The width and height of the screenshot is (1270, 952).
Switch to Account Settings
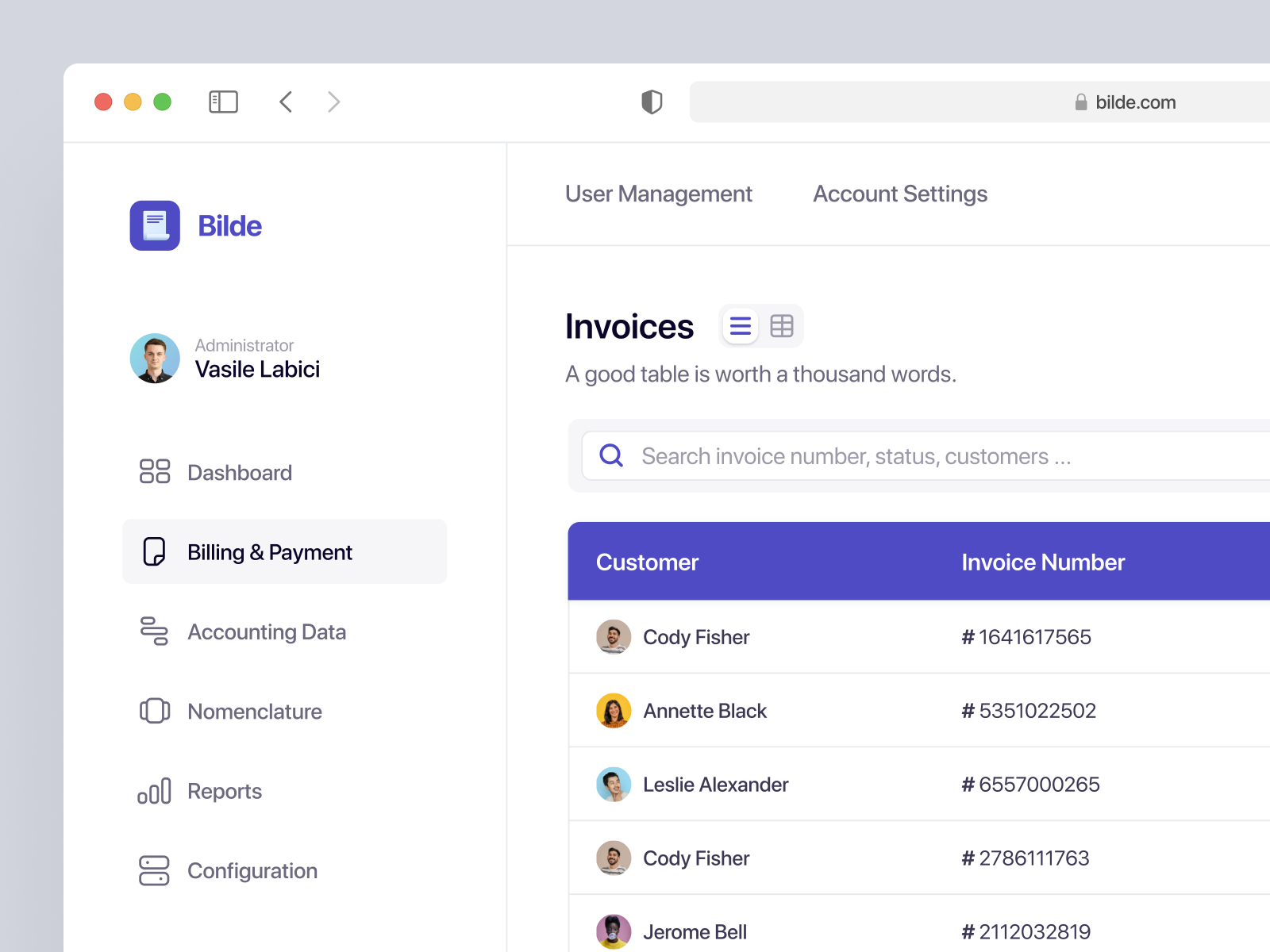click(899, 194)
